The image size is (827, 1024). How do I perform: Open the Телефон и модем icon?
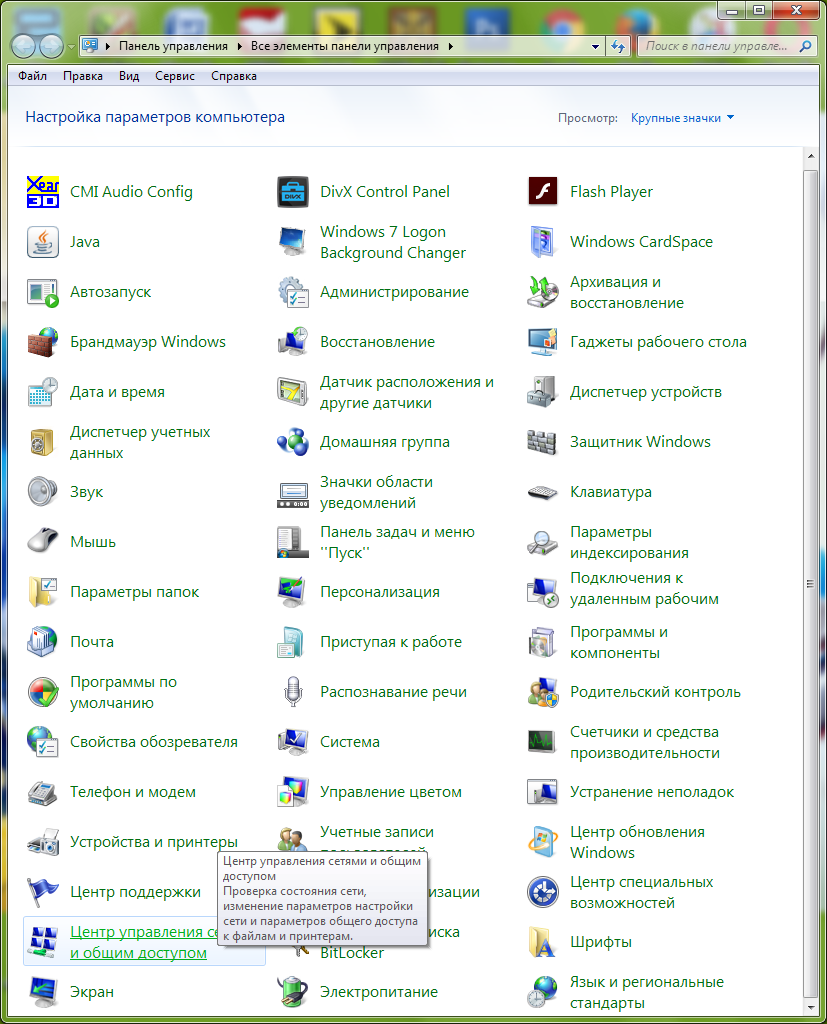(x=42, y=792)
